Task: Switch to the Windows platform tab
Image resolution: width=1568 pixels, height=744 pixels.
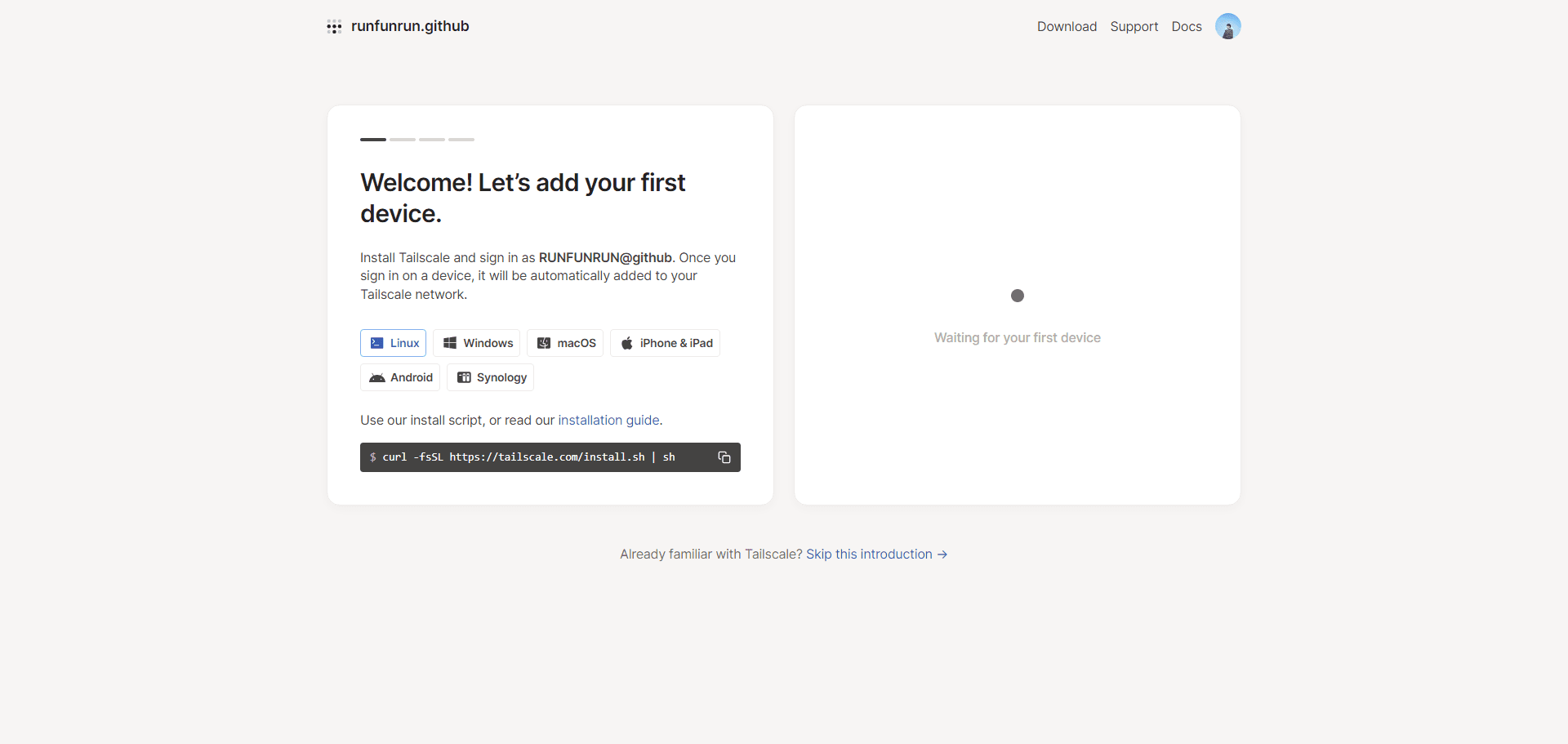Action: pos(477,343)
